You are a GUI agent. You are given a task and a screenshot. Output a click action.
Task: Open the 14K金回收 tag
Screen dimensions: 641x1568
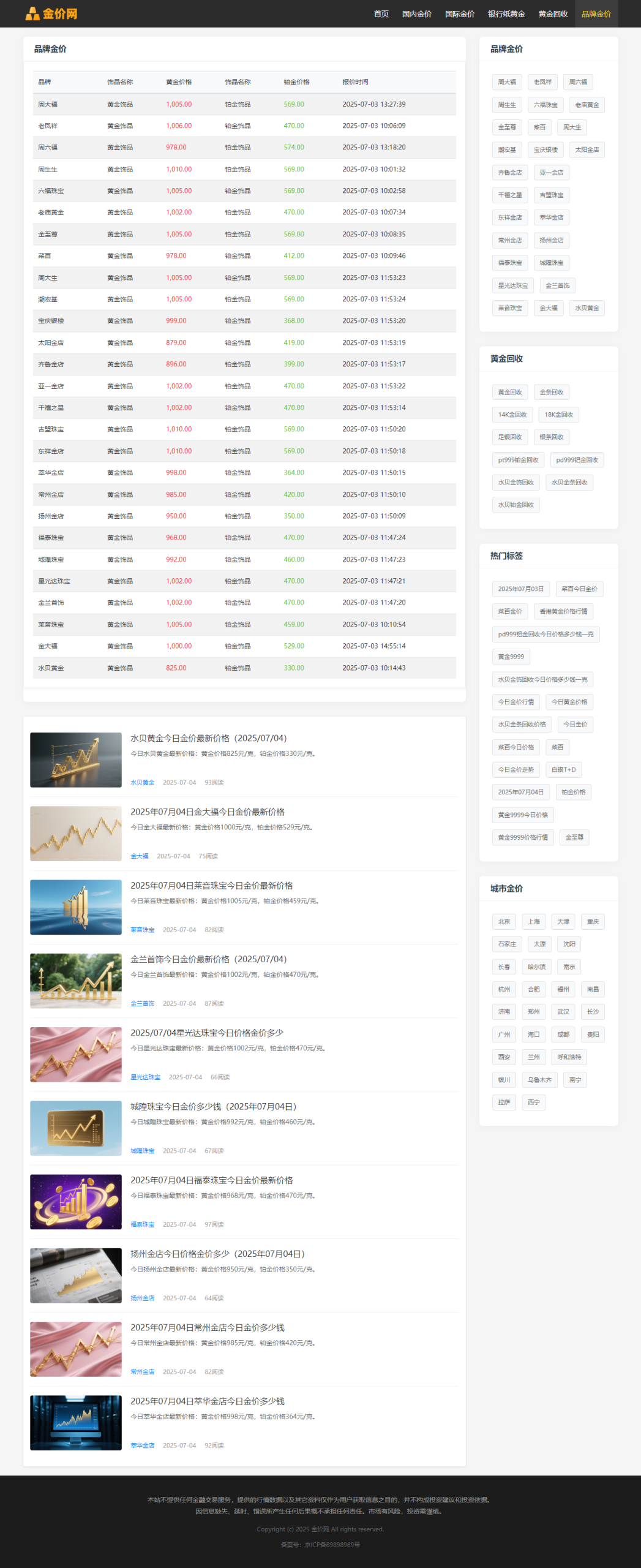(512, 415)
